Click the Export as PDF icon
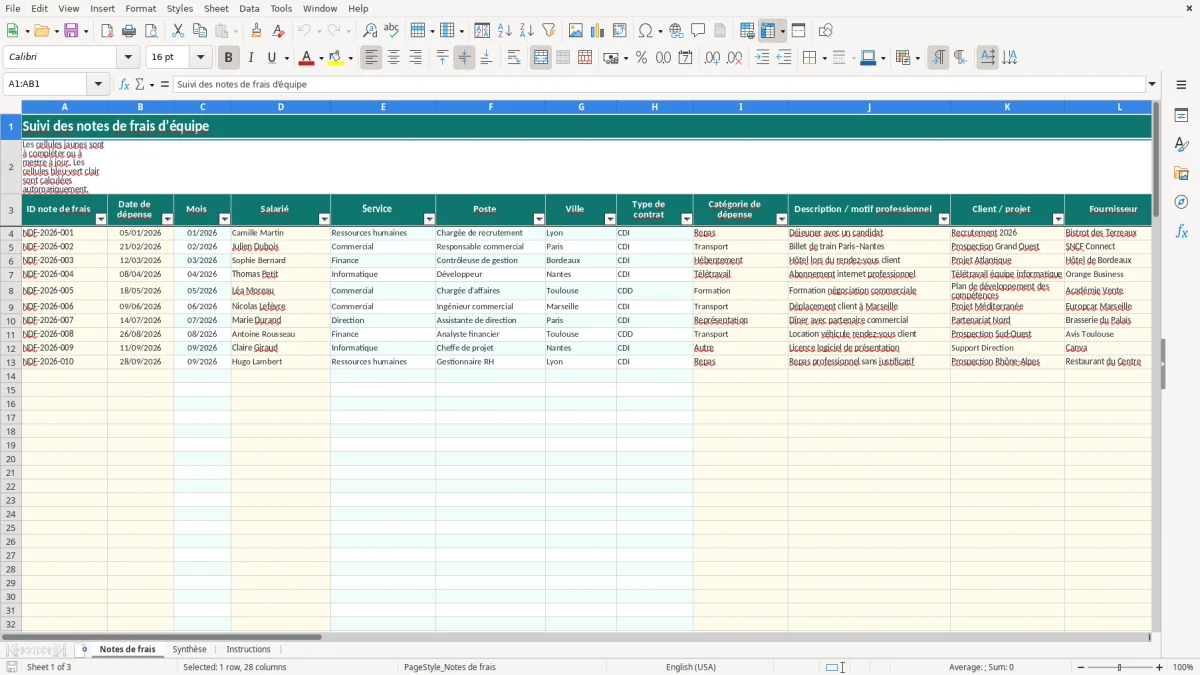 click(x=107, y=31)
